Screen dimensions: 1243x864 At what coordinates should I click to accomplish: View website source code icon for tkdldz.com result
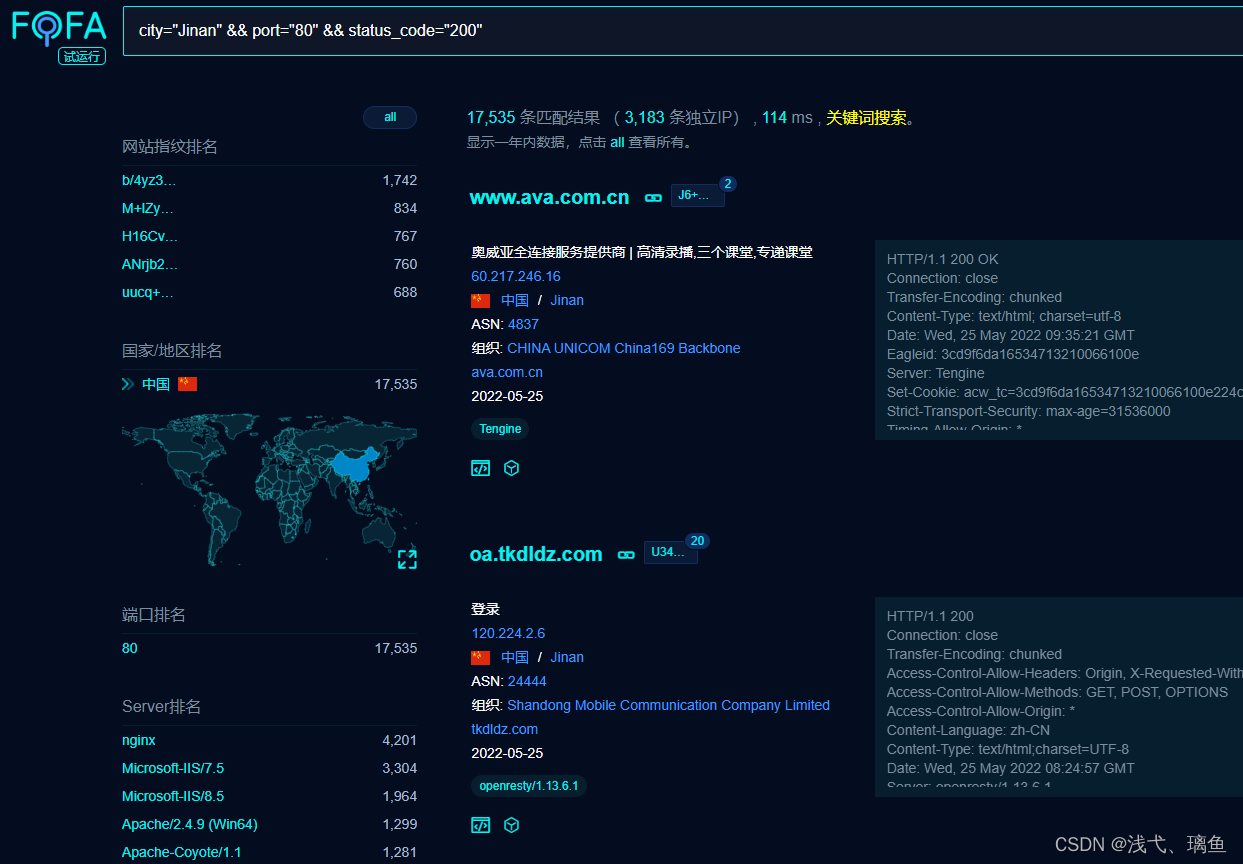click(481, 825)
